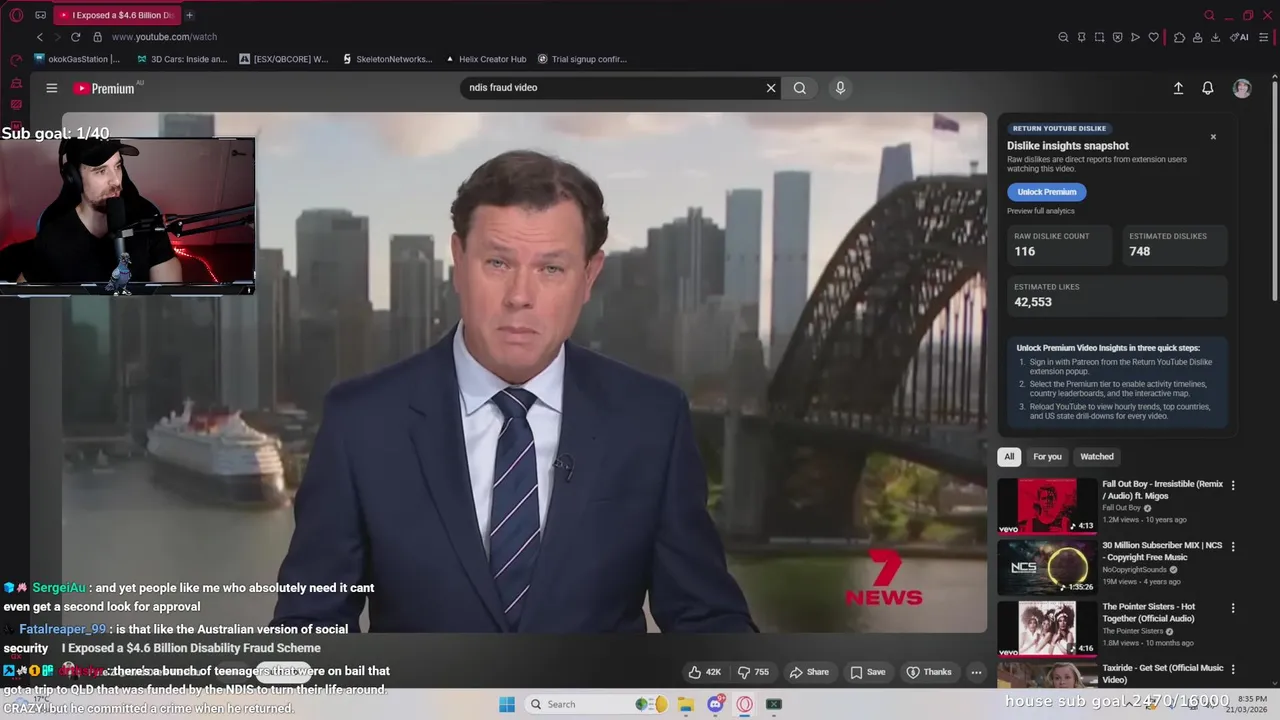The image size is (1280, 720).
Task: Open options menu for Pointer Sisters video
Action: (1232, 608)
